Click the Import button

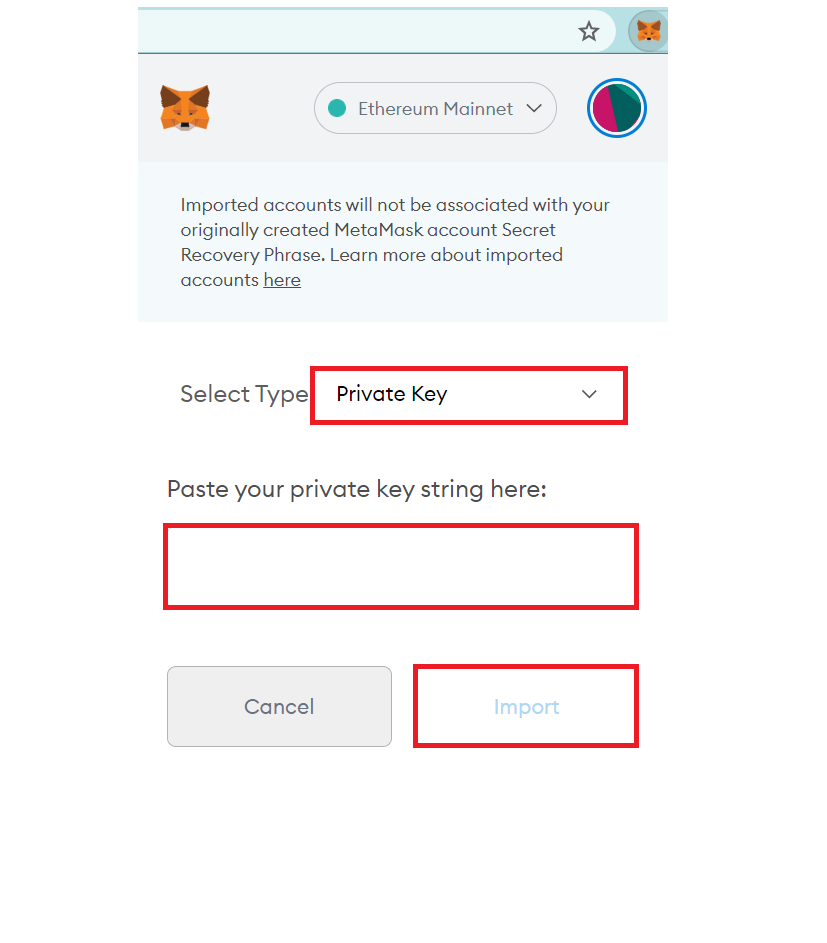pyautogui.click(x=526, y=706)
